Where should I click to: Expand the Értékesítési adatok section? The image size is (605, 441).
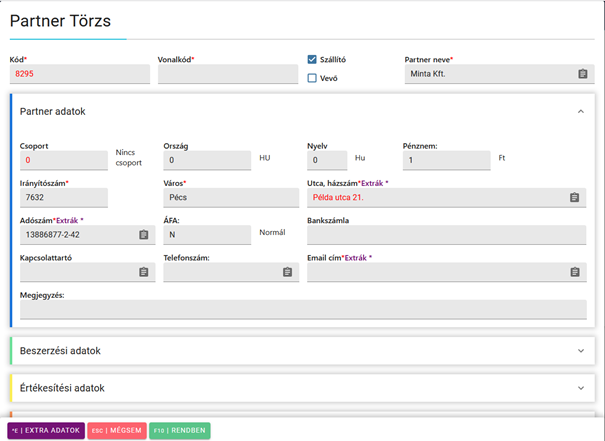tap(580, 387)
